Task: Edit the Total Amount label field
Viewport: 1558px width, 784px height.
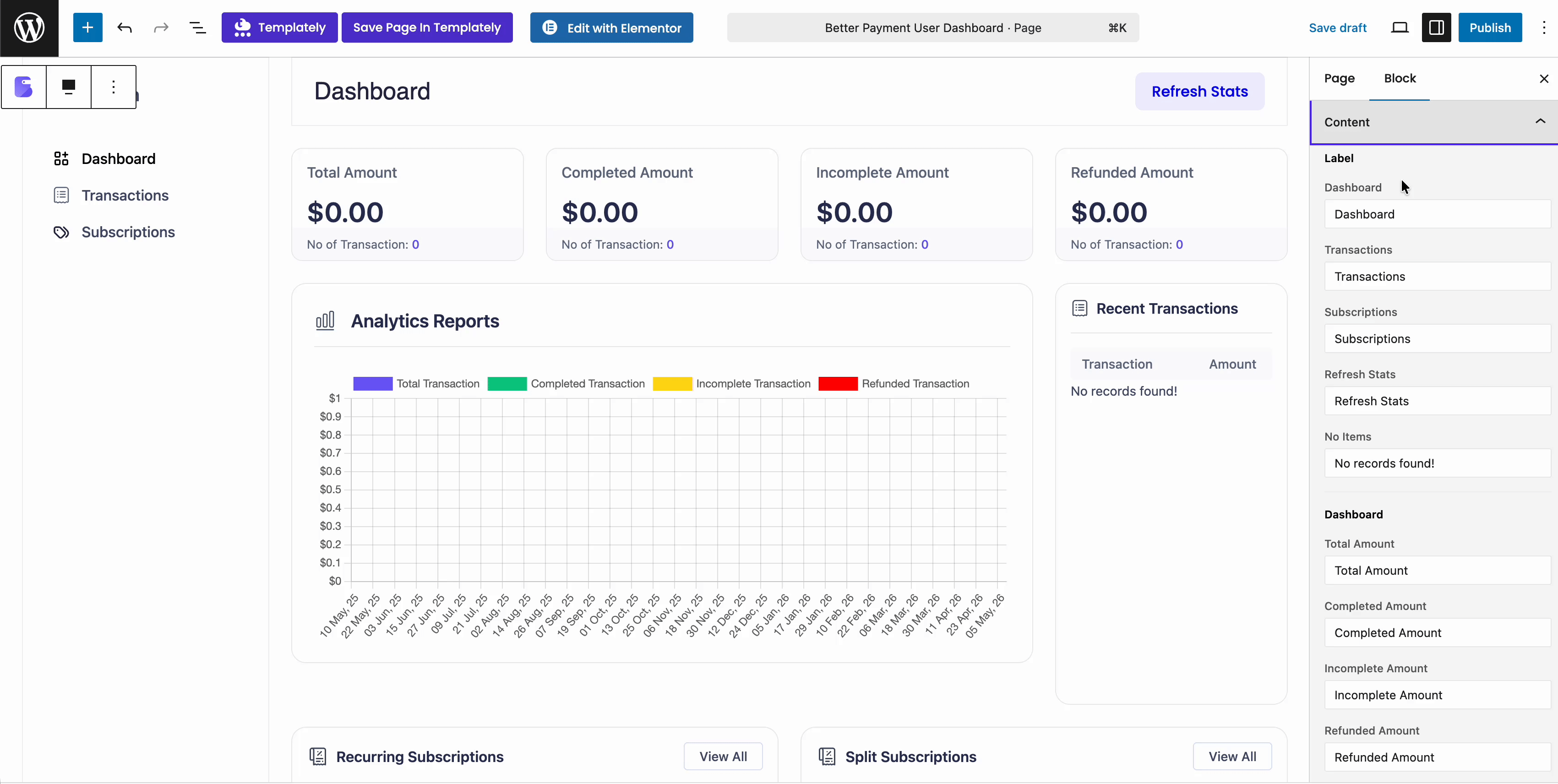Action: 1437,571
